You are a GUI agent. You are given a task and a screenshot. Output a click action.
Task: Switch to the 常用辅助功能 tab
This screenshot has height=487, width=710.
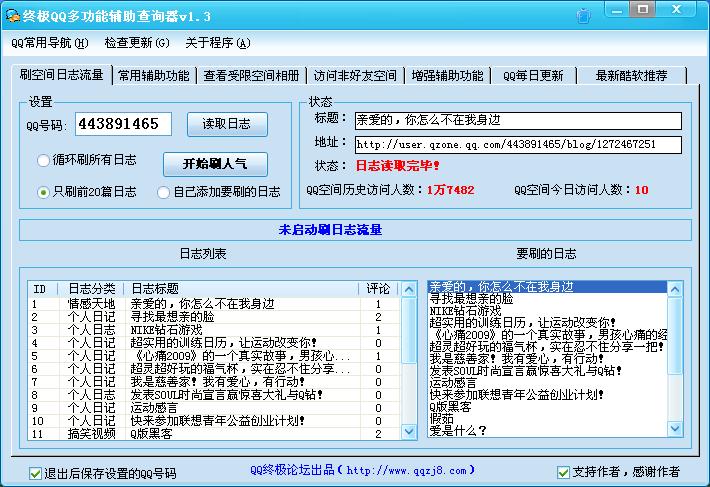pyautogui.click(x=154, y=76)
